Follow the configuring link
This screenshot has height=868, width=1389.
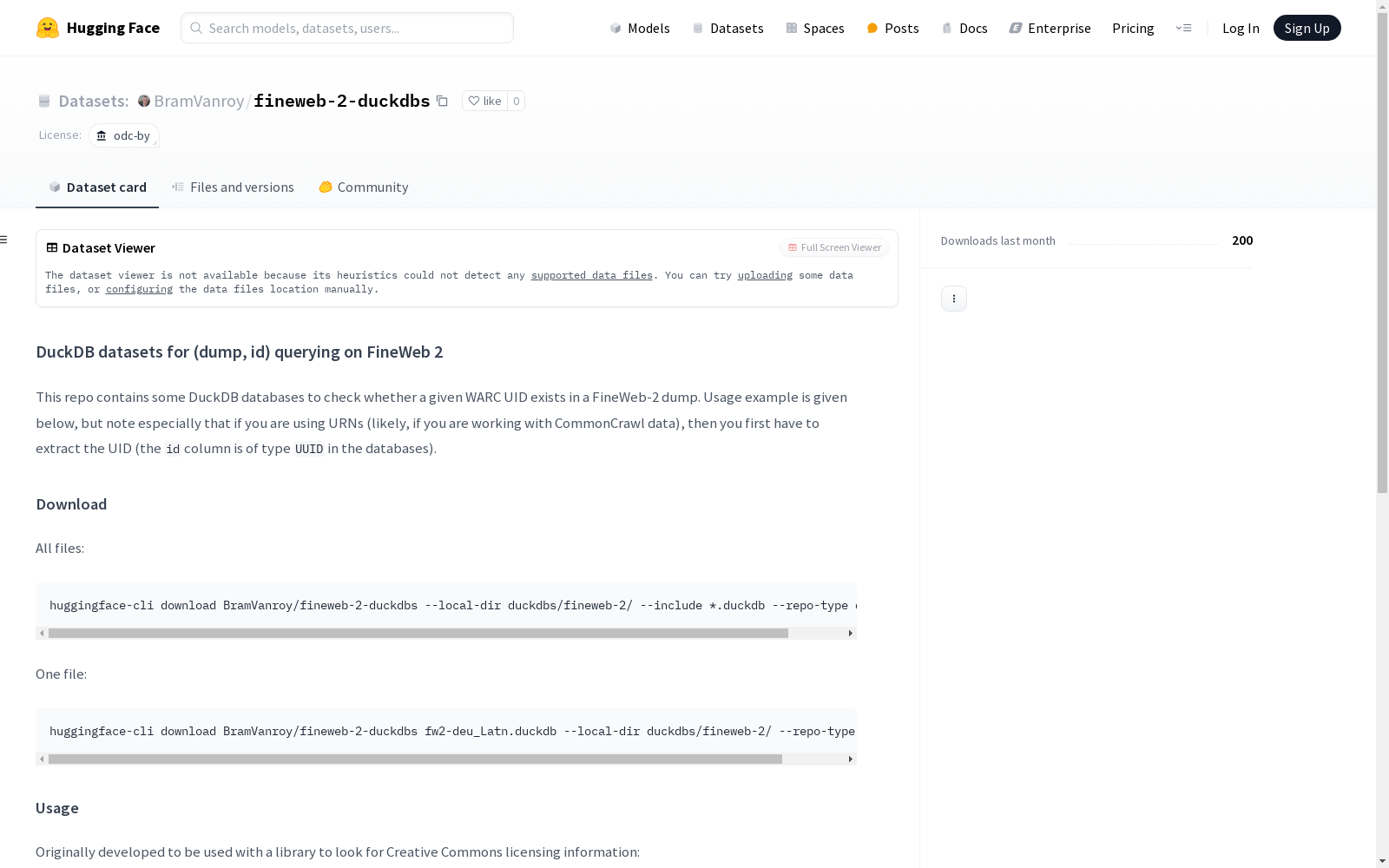tap(139, 289)
